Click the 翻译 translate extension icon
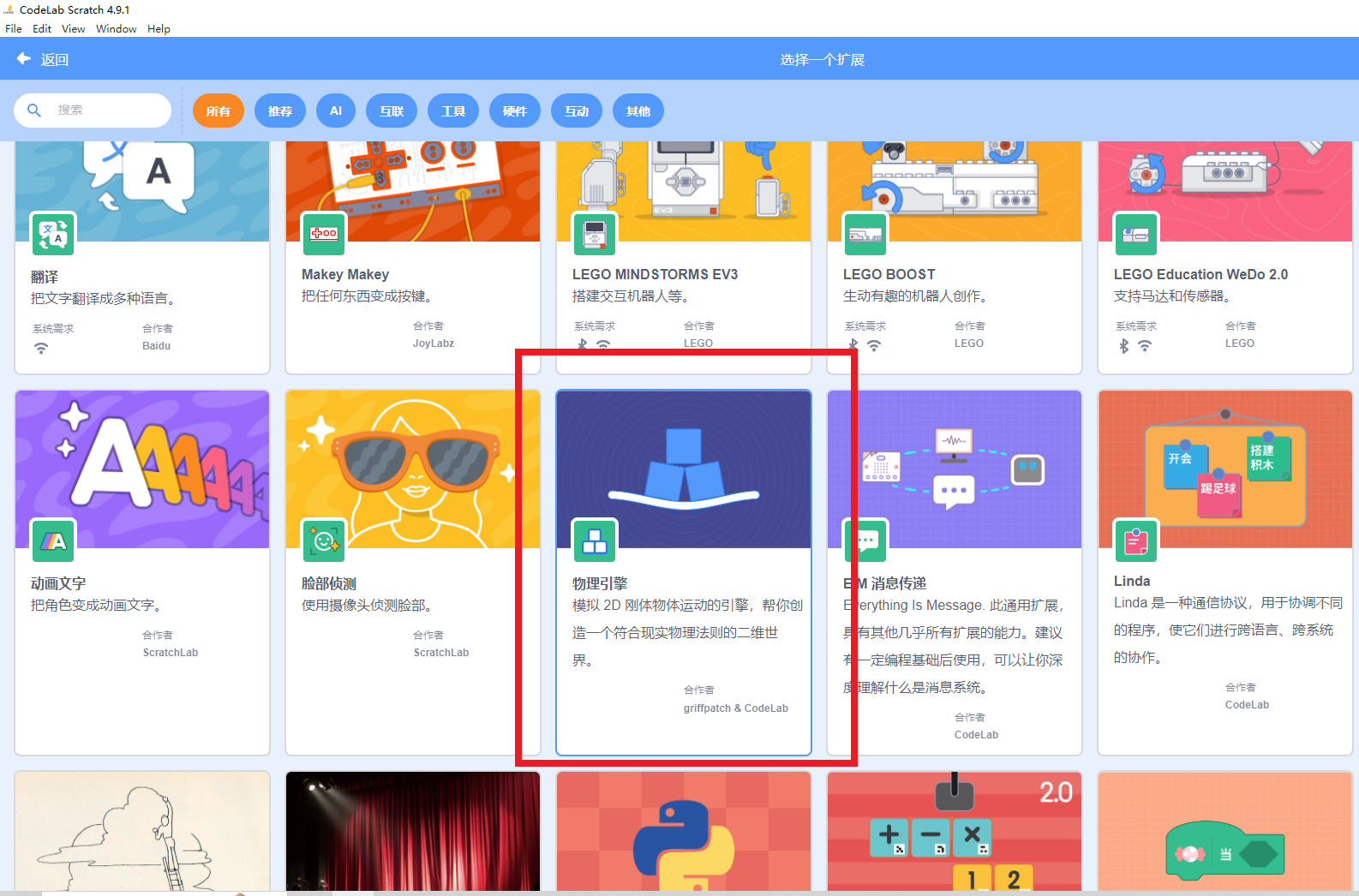This screenshot has height=896, width=1359. (x=53, y=234)
